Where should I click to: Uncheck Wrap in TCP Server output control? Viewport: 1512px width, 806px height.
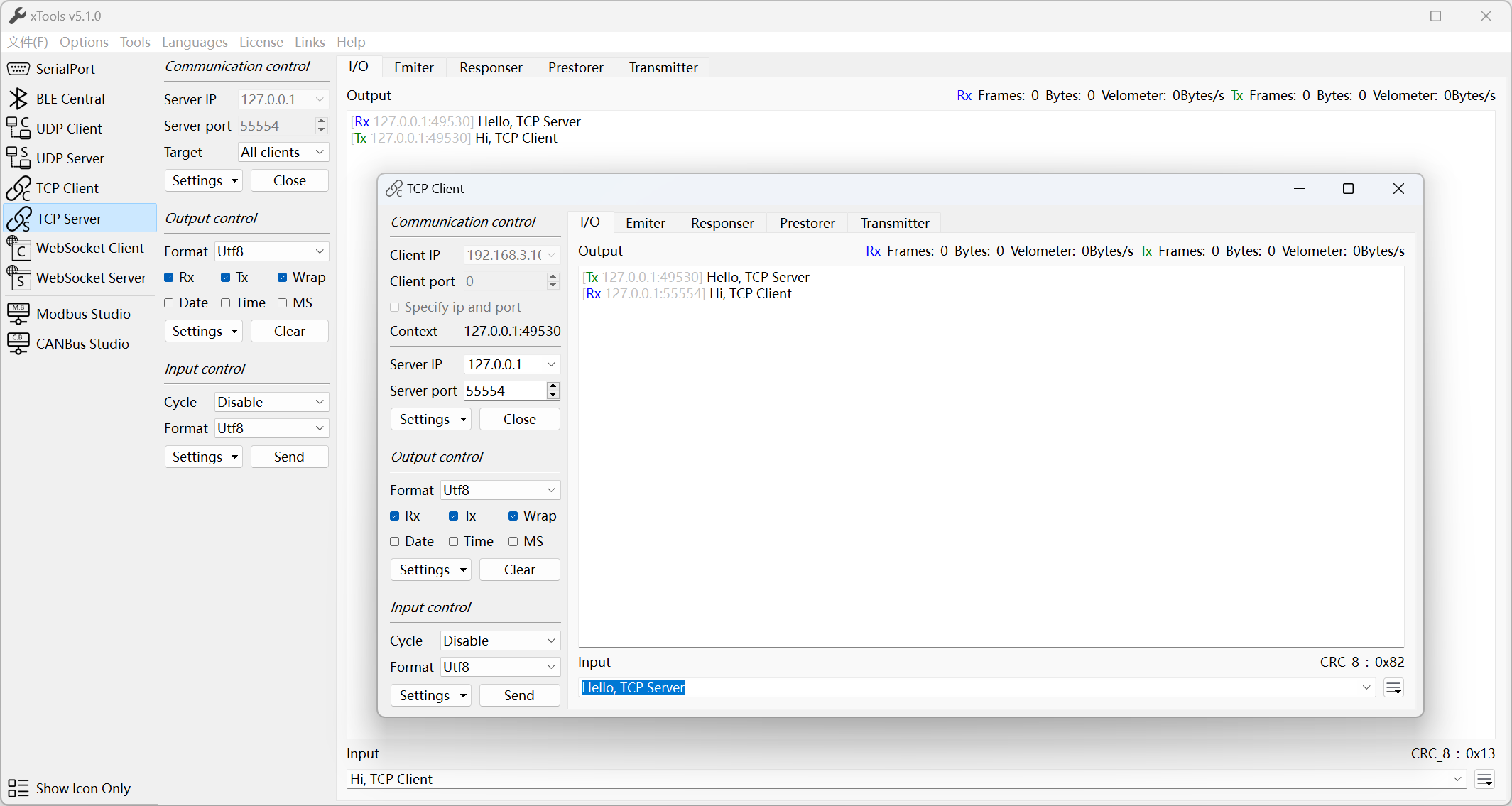[283, 278]
